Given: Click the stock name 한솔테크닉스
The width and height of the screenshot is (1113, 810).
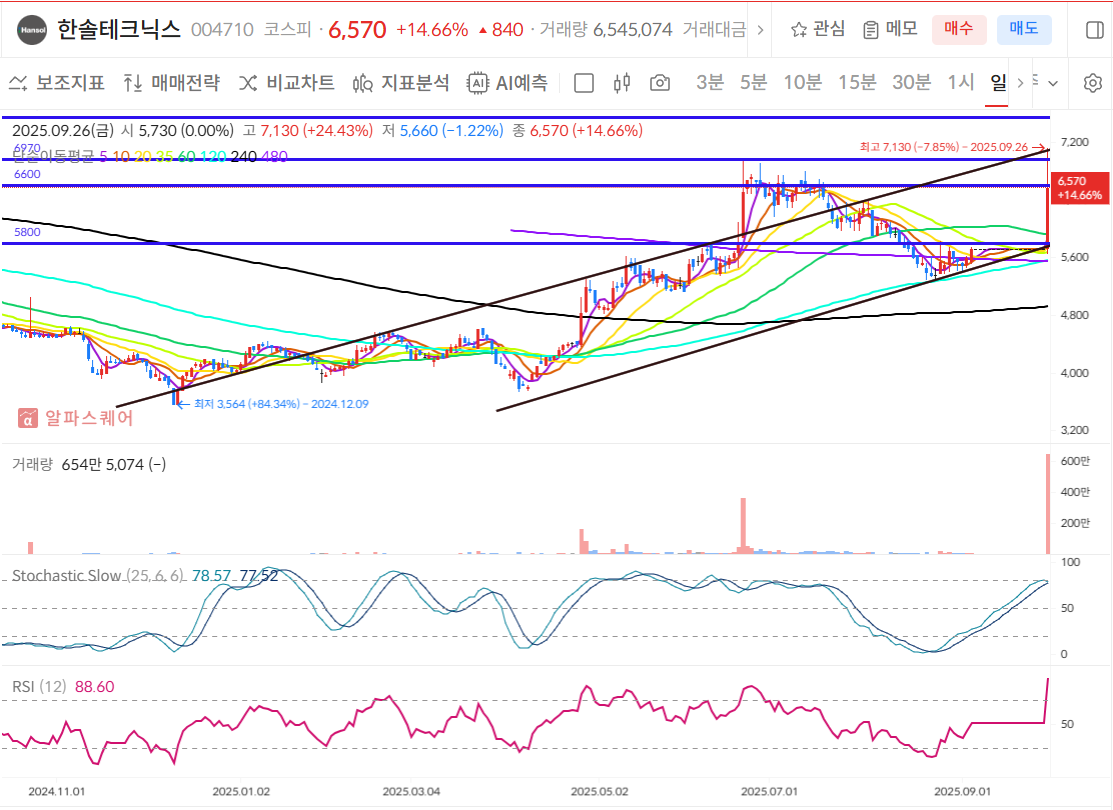Looking at the screenshot, I should pyautogui.click(x=119, y=29).
